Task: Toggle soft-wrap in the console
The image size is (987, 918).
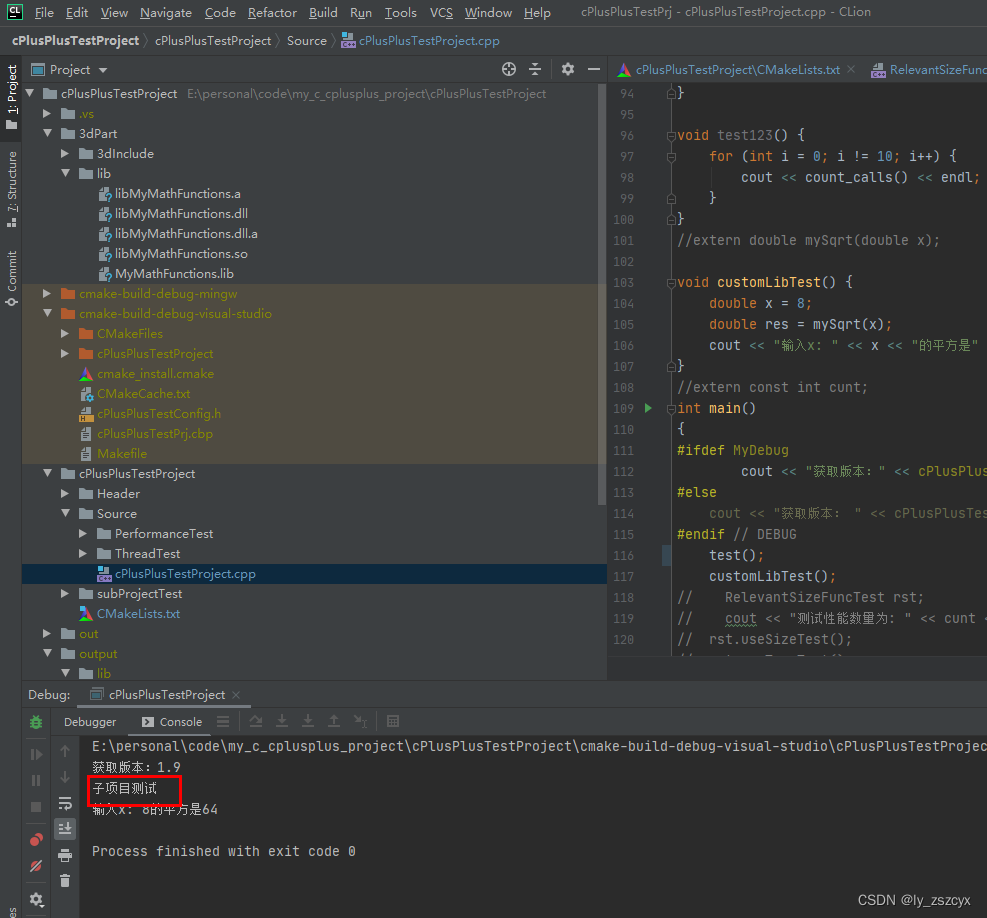Action: 65,802
